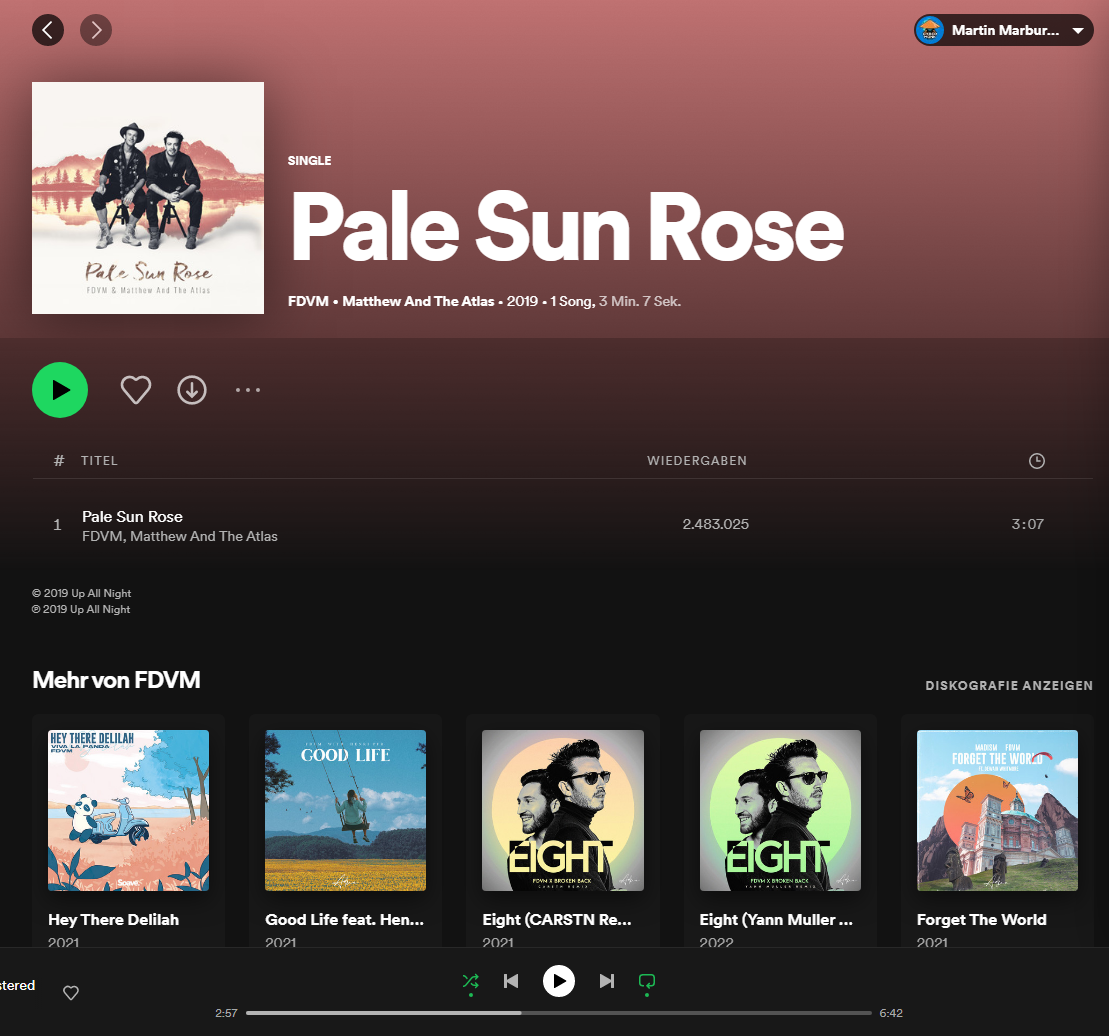Open the Hey There Delilah album cover

point(129,810)
